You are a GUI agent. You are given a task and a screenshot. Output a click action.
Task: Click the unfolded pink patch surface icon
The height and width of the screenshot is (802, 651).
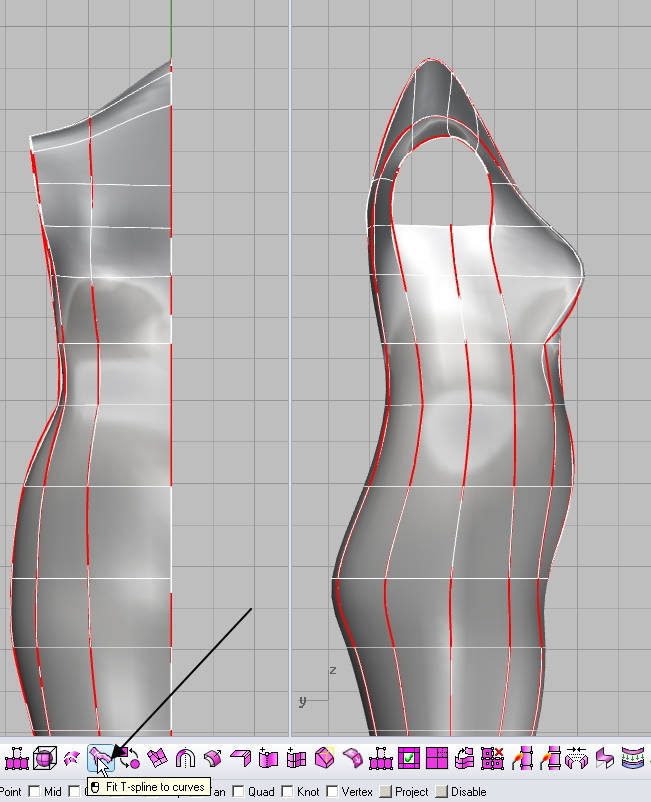[158, 758]
